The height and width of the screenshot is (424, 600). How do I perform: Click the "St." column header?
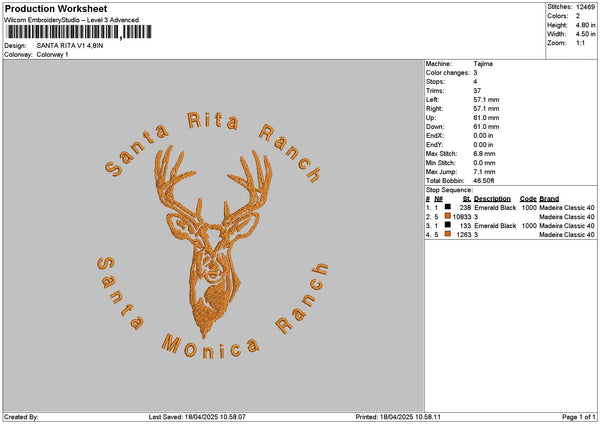[x=466, y=199]
